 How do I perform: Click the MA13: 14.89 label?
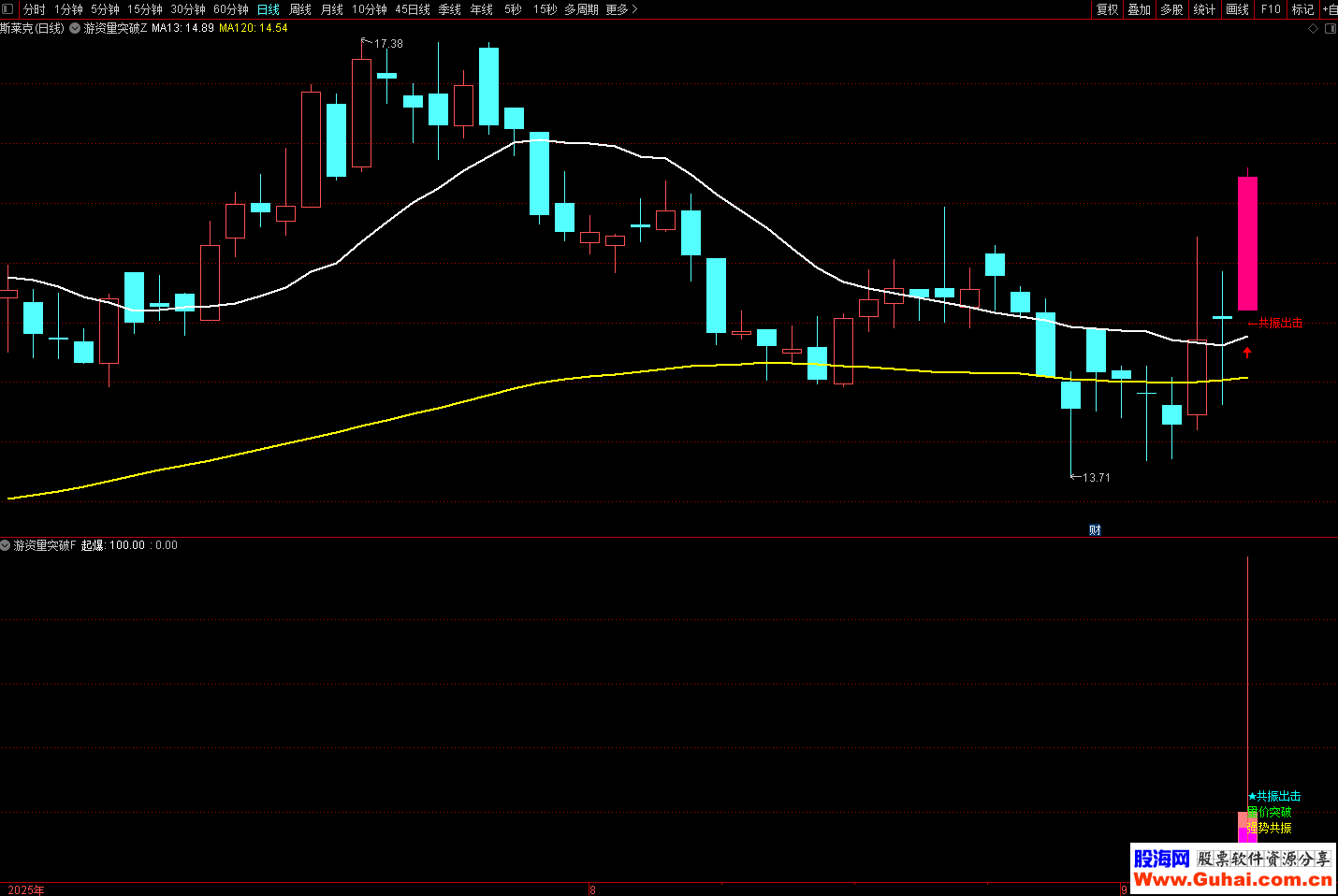pyautogui.click(x=182, y=28)
